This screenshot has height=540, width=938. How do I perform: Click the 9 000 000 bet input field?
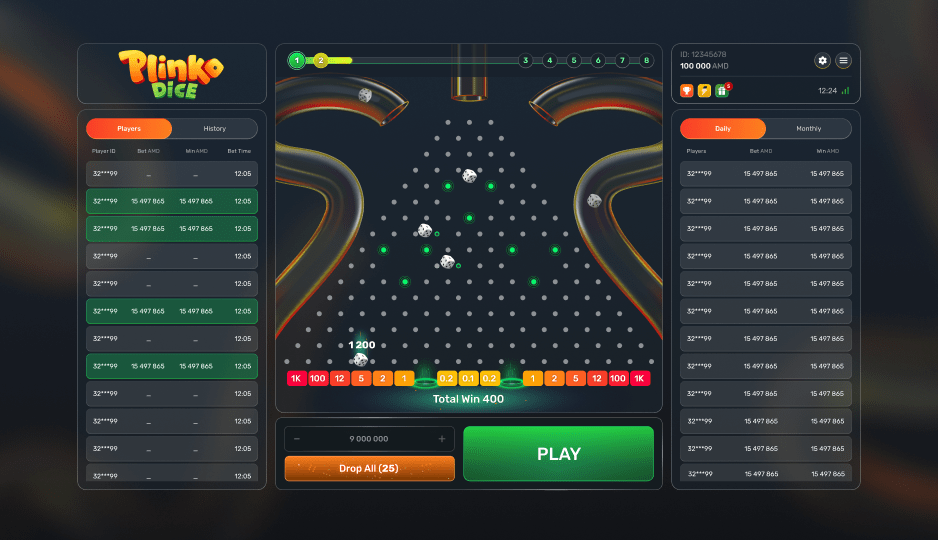click(369, 439)
